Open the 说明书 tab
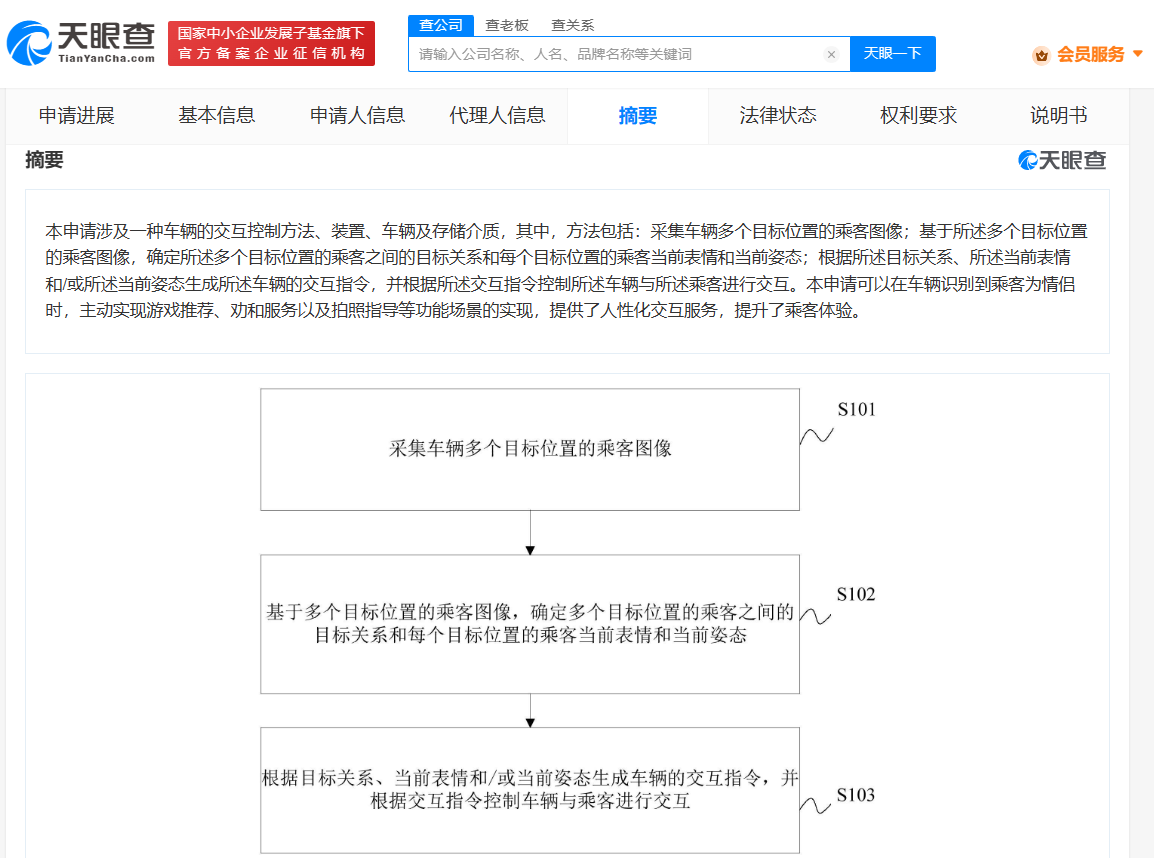The height and width of the screenshot is (858, 1154). 1058,116
